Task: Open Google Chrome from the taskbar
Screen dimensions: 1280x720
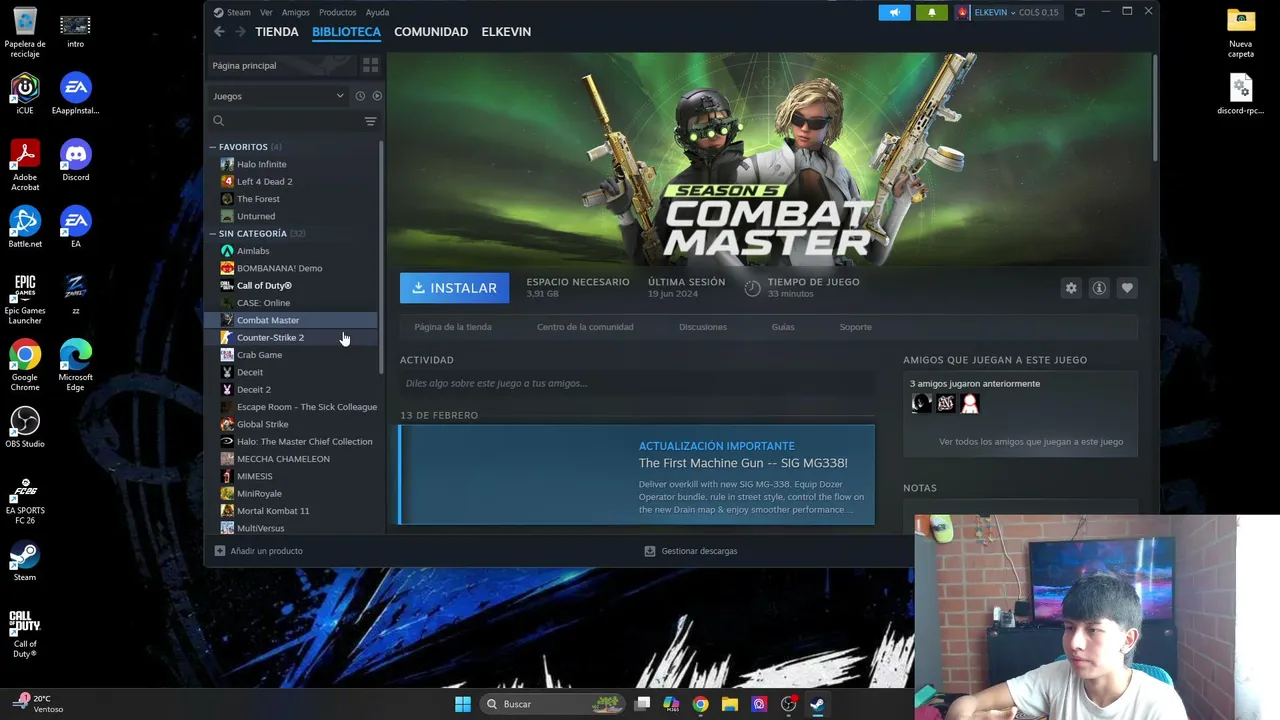Action: (x=700, y=704)
